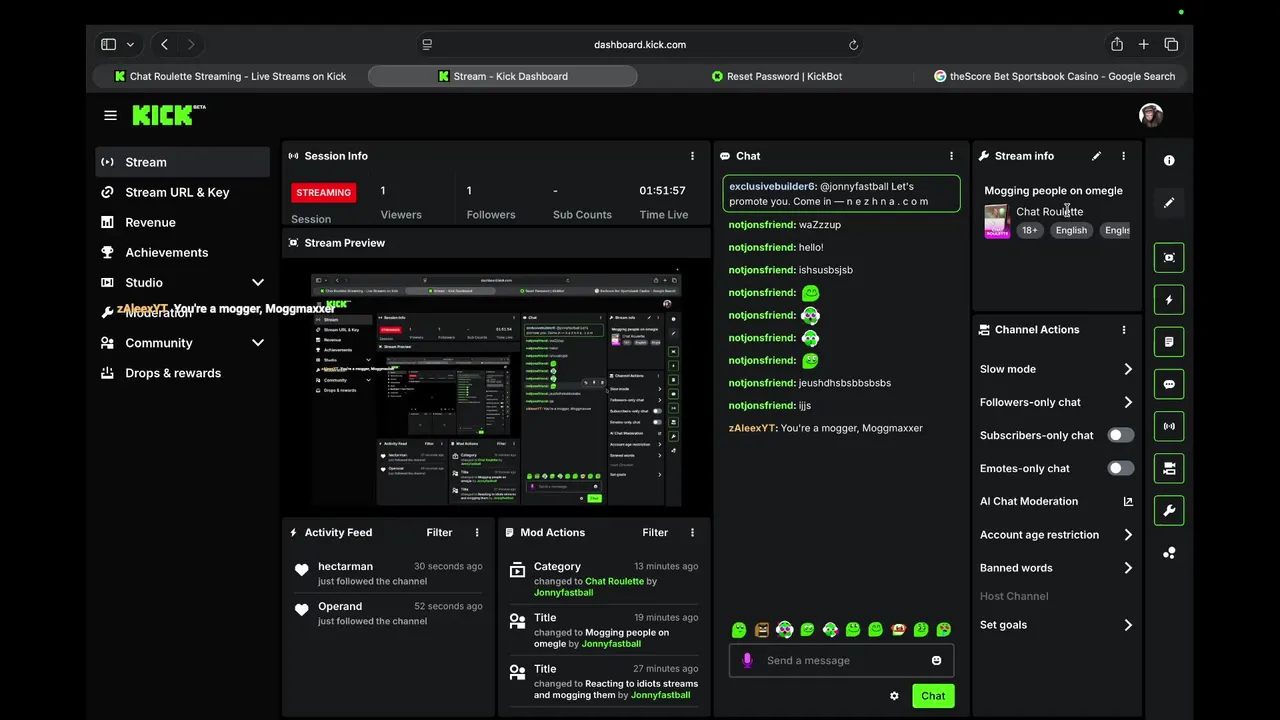Open Activity Feed three-dot menu

tap(477, 533)
